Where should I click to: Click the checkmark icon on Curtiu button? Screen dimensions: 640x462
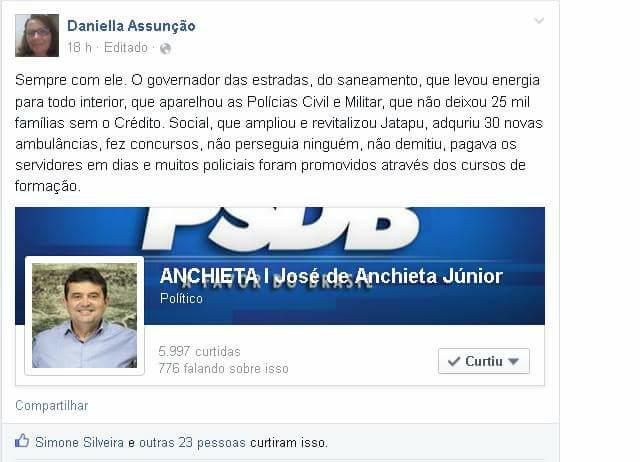(454, 361)
